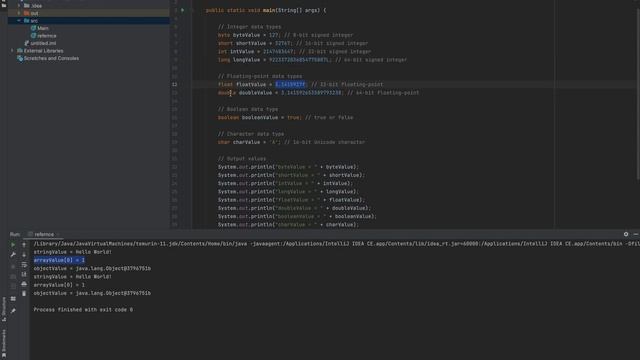Click the layout icon in Run sidebar
The image size is (640, 360).
(13, 299)
